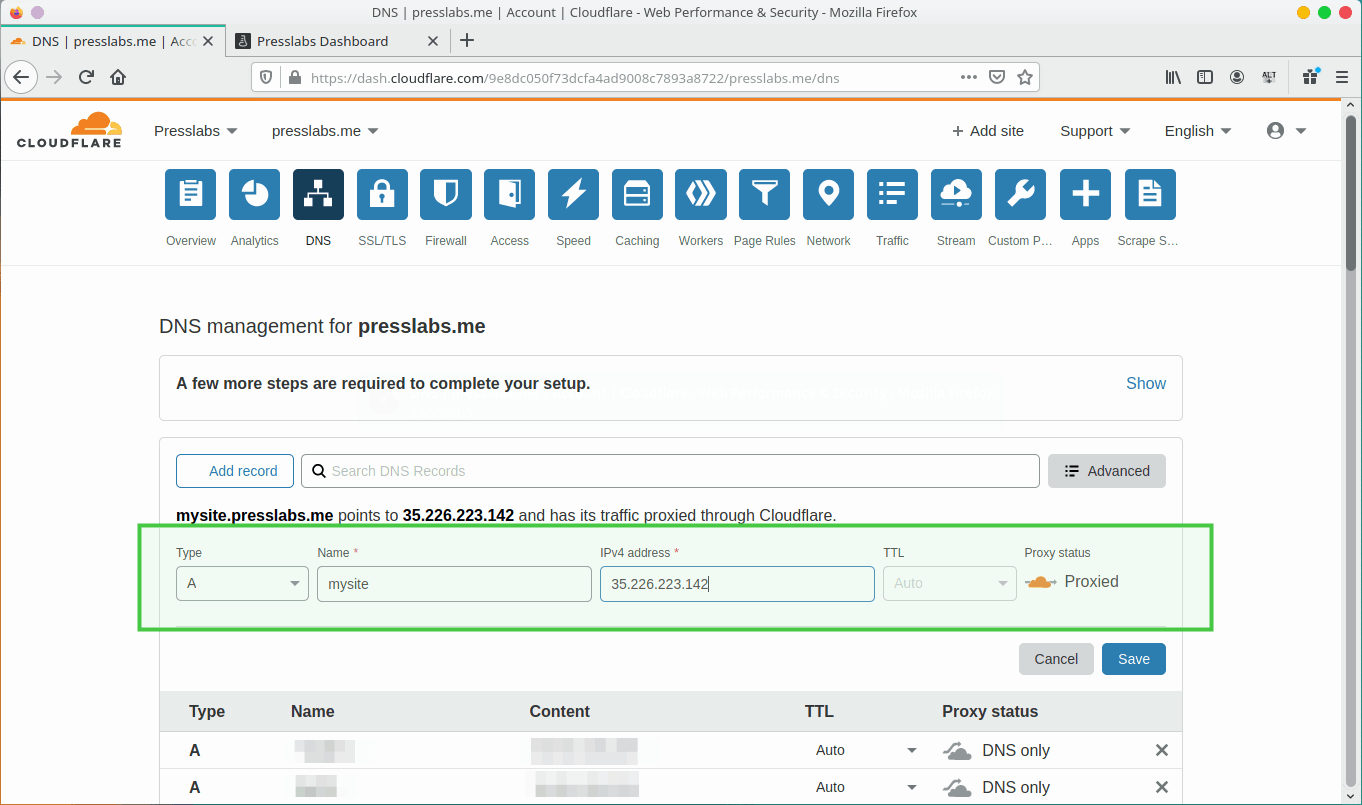Screen dimensions: 1362x805
Task: Click the Show setup steps link
Action: click(1146, 383)
